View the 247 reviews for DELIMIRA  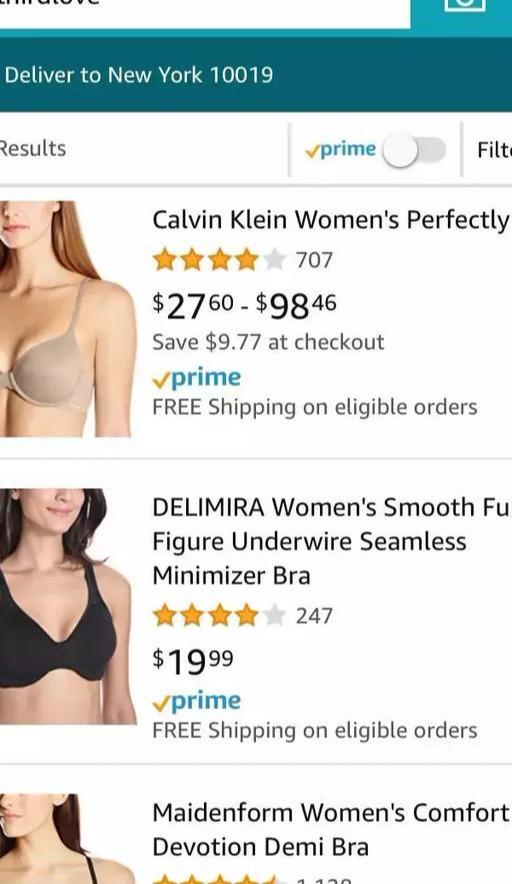(314, 616)
